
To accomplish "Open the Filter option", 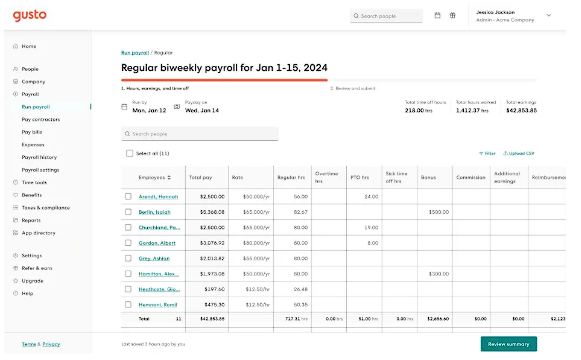I will point(487,154).
